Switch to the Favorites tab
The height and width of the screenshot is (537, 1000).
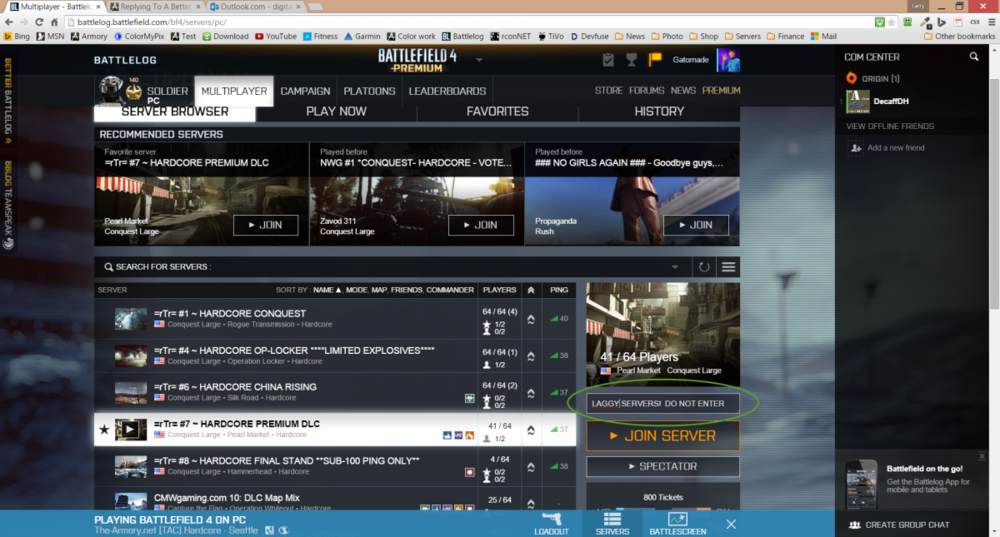click(x=497, y=112)
